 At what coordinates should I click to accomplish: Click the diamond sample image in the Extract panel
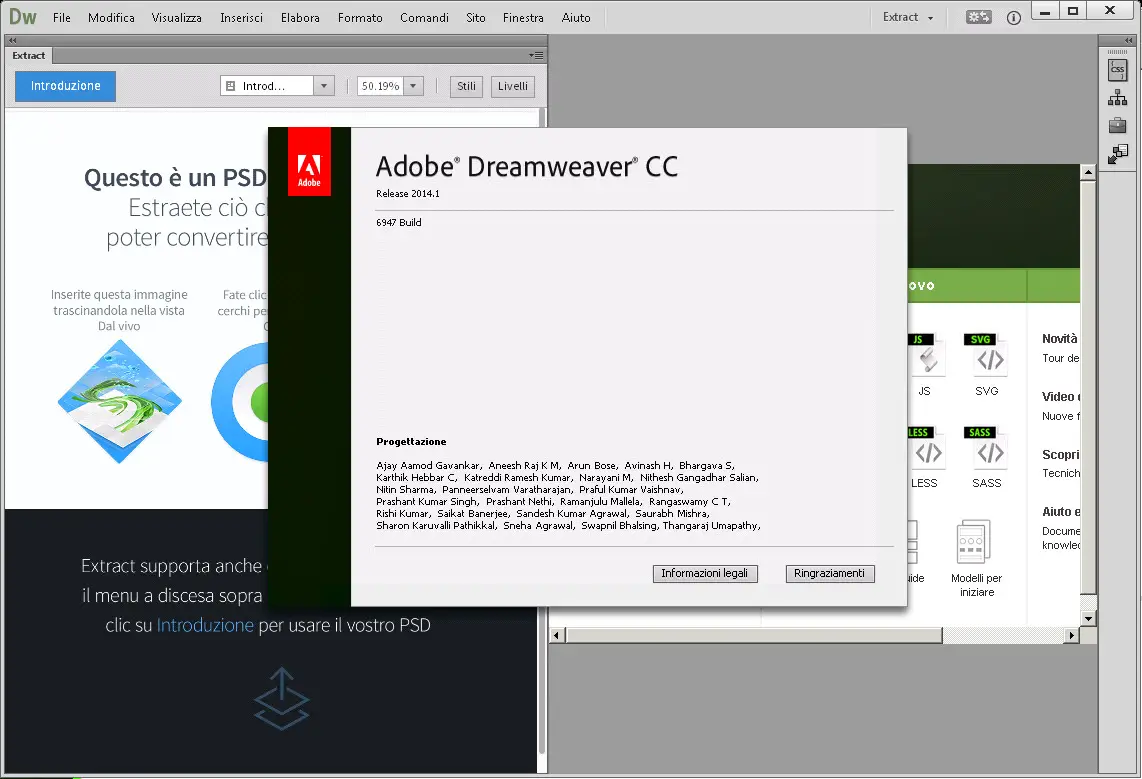tap(119, 401)
